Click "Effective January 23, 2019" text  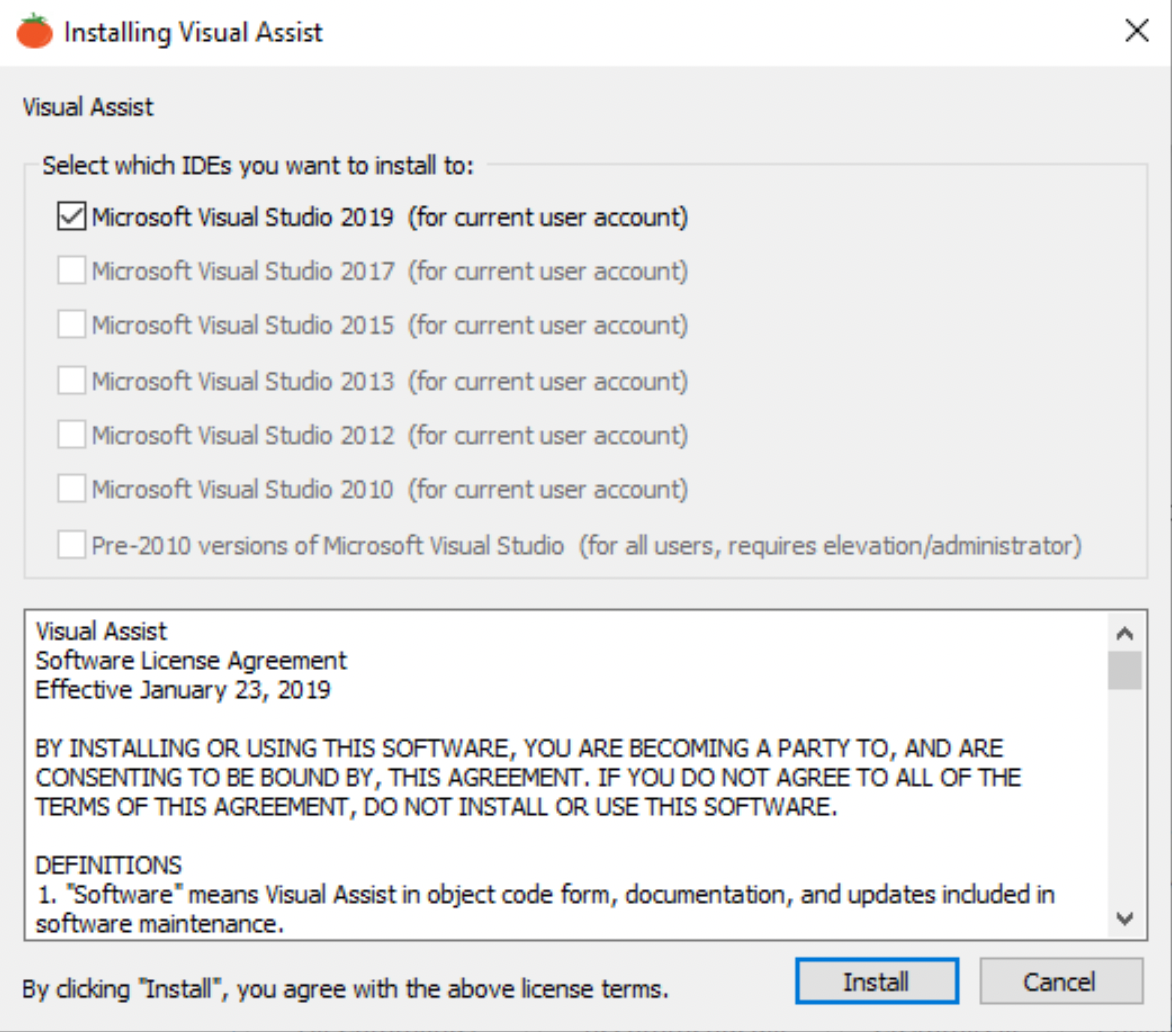182,690
